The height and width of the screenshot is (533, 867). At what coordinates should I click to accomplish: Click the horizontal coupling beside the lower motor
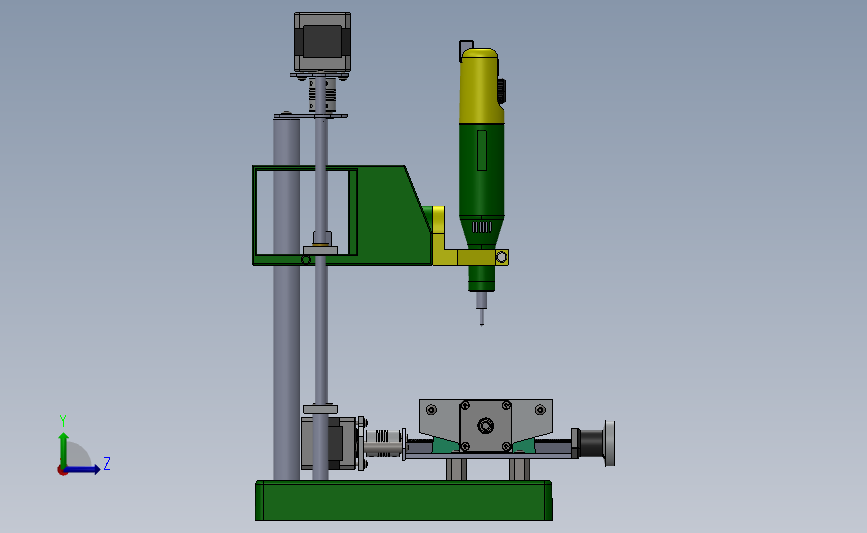[383, 443]
